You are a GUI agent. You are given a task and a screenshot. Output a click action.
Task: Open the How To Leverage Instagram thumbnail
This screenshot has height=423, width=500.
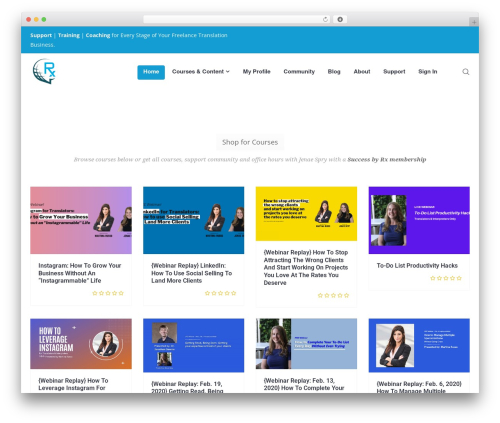pyautogui.click(x=81, y=344)
